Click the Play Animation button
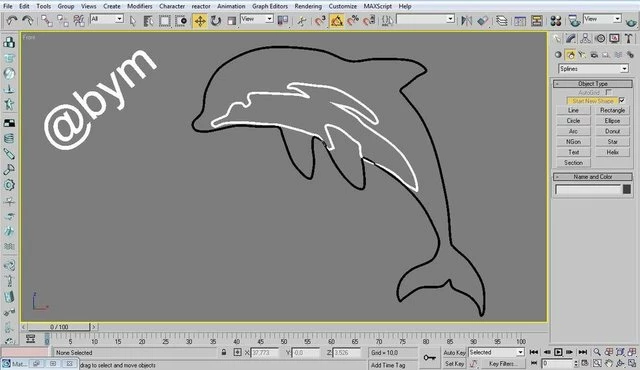640x370 pixels. tap(558, 352)
